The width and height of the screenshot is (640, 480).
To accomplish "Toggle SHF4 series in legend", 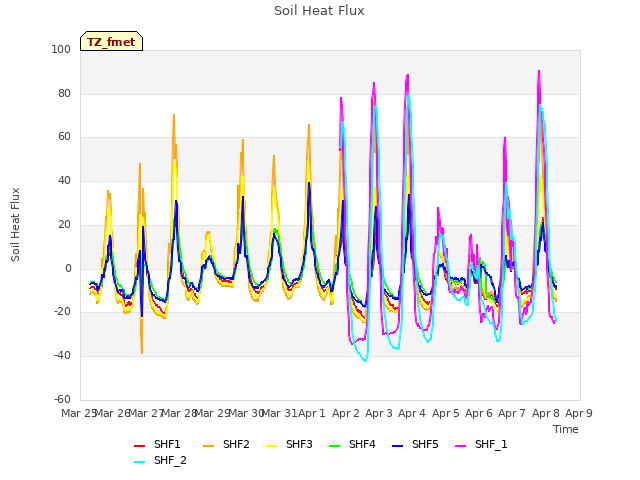I will [352, 444].
